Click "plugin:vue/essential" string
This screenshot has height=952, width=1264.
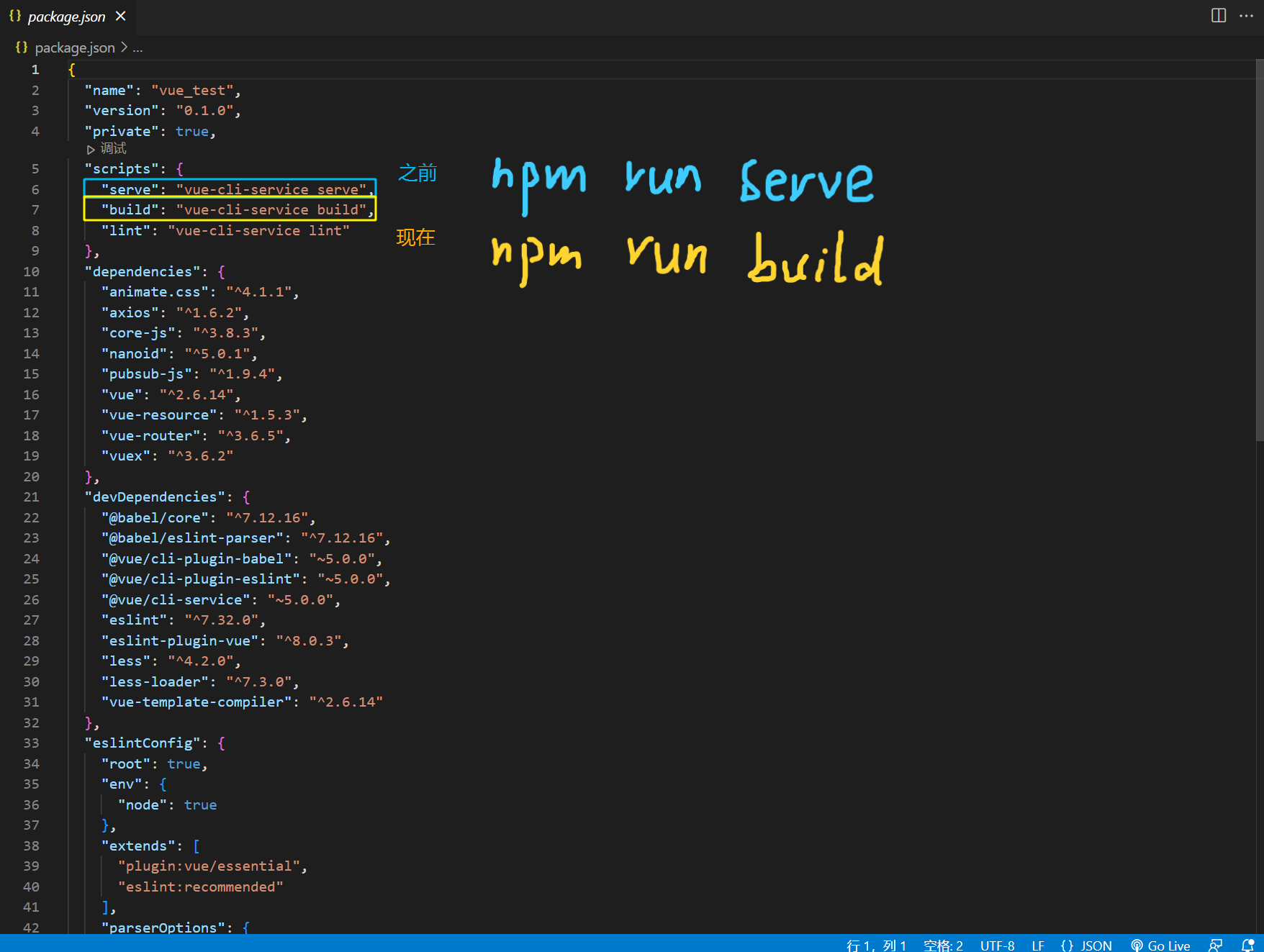209,866
